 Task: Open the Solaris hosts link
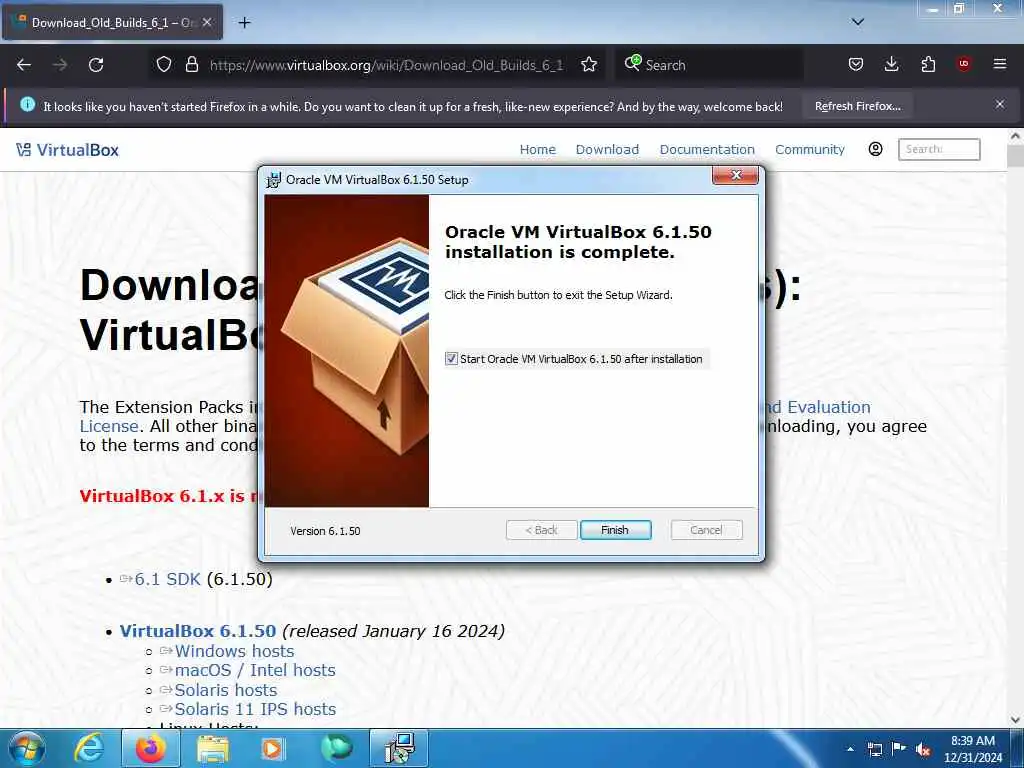[226, 690]
